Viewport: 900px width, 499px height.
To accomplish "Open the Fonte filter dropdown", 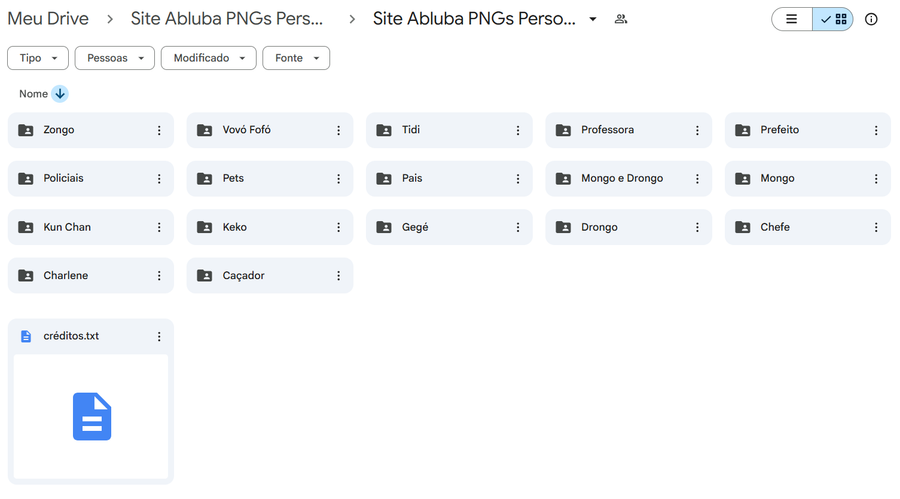I will point(296,58).
